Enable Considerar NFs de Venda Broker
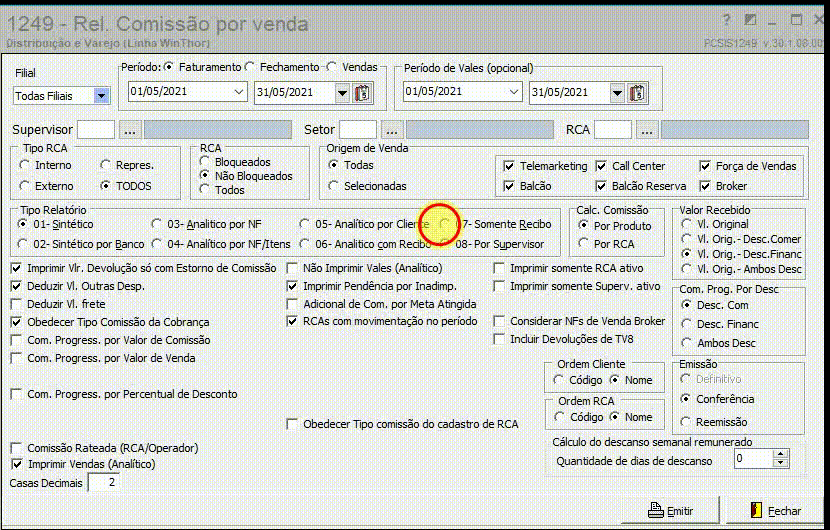Image resolution: width=830 pixels, height=530 pixels. pos(499,321)
